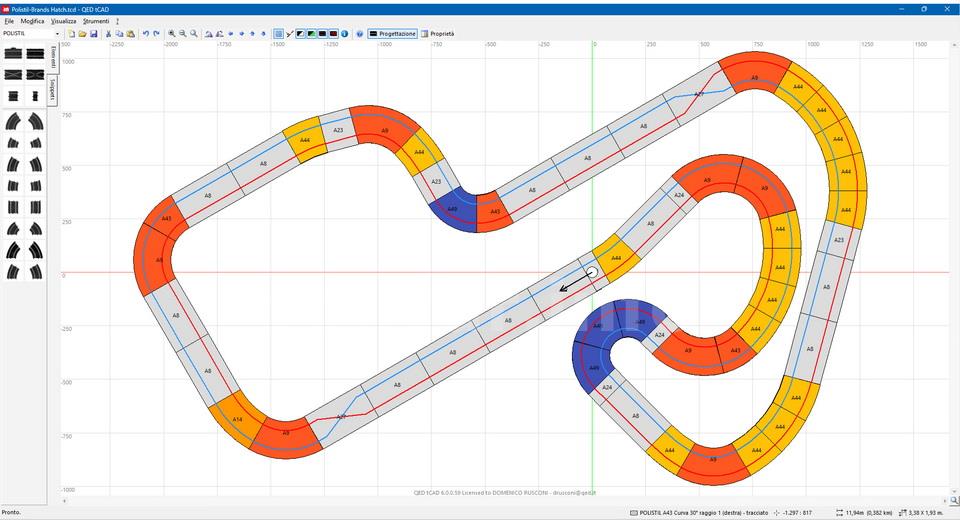Save the current layout
960x520 pixels.
point(94,34)
